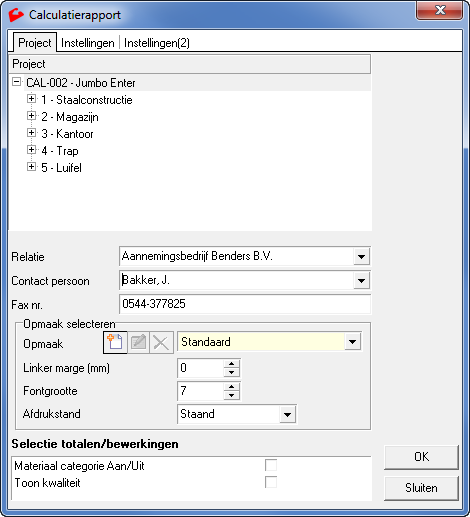
Task: Open the Afdrukstand dropdown
Action: pos(287,414)
